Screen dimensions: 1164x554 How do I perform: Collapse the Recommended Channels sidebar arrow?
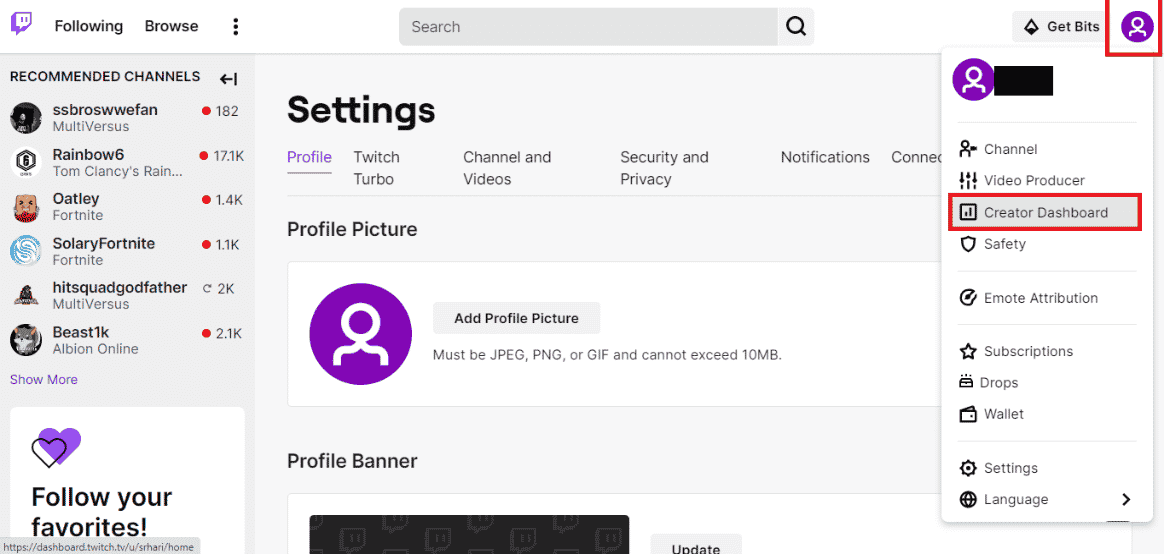click(228, 79)
